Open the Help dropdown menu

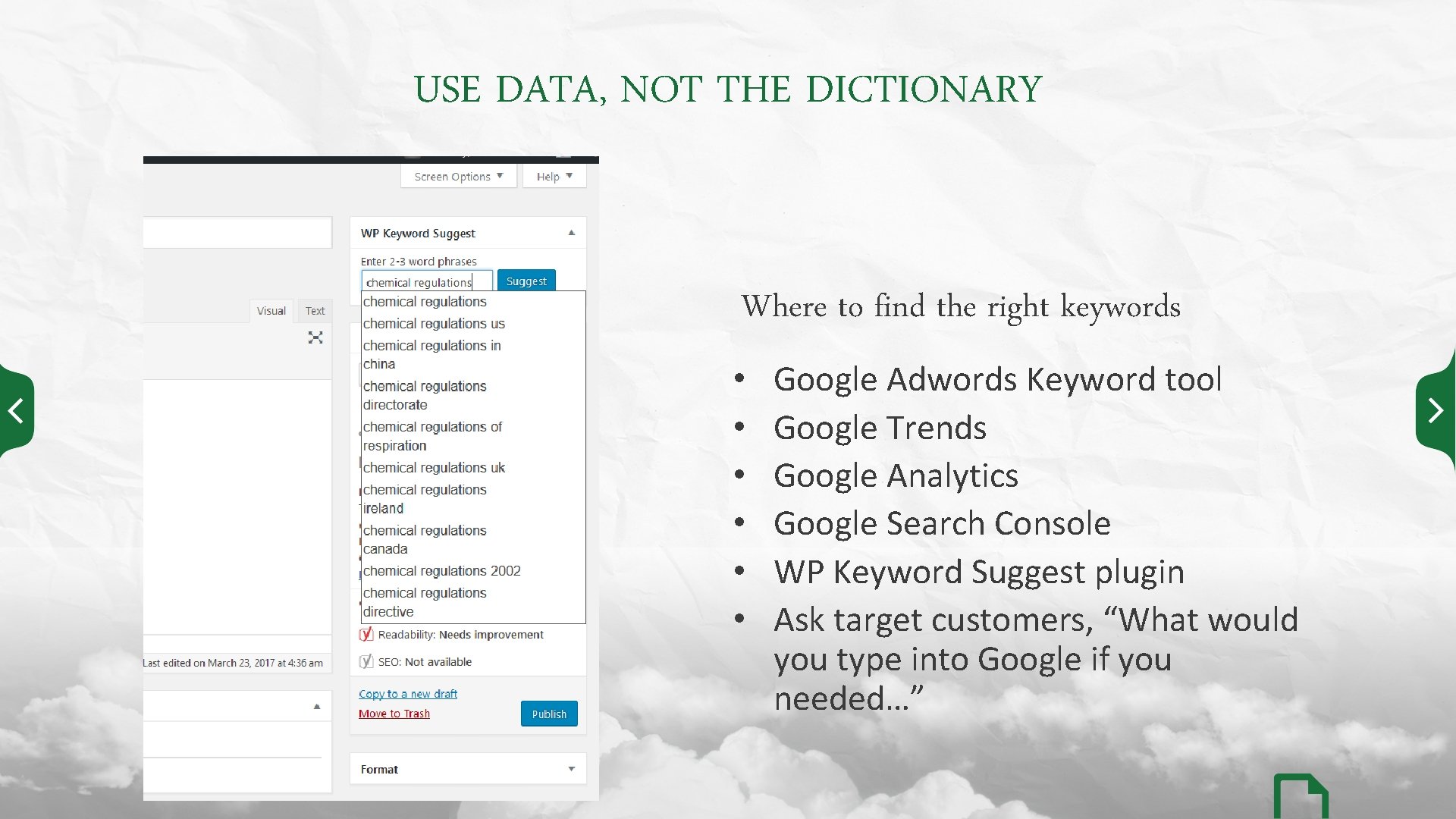pos(552,175)
